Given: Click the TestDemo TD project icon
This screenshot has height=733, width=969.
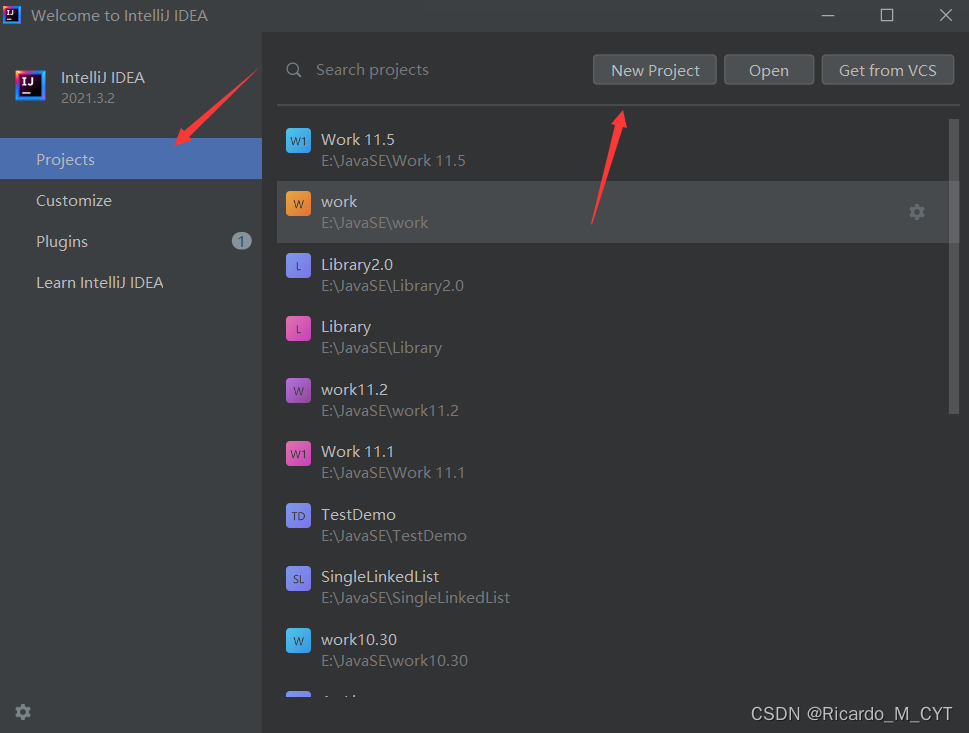Looking at the screenshot, I should click(298, 515).
